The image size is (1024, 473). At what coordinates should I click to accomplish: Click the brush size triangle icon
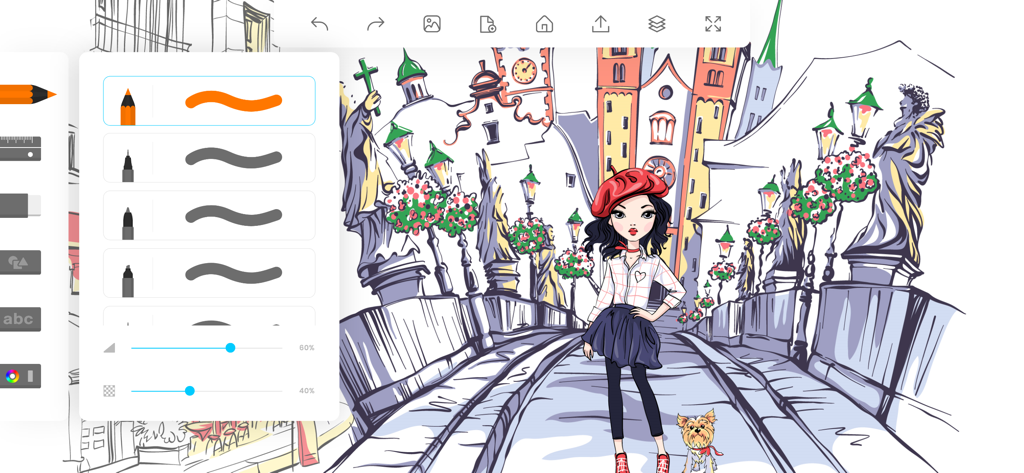109,348
